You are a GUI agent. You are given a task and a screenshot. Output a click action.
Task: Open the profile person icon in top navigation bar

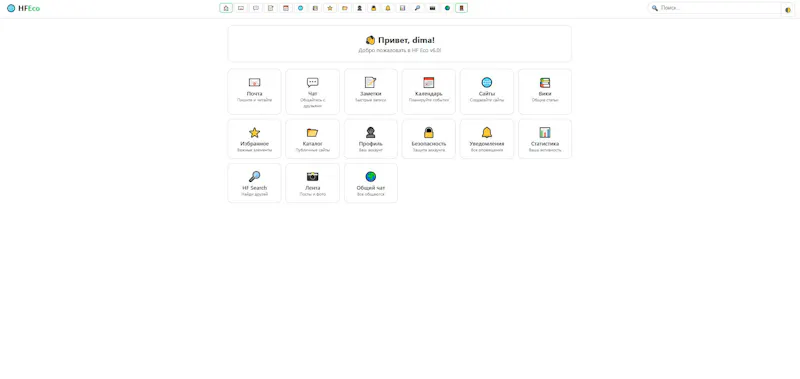[359, 8]
